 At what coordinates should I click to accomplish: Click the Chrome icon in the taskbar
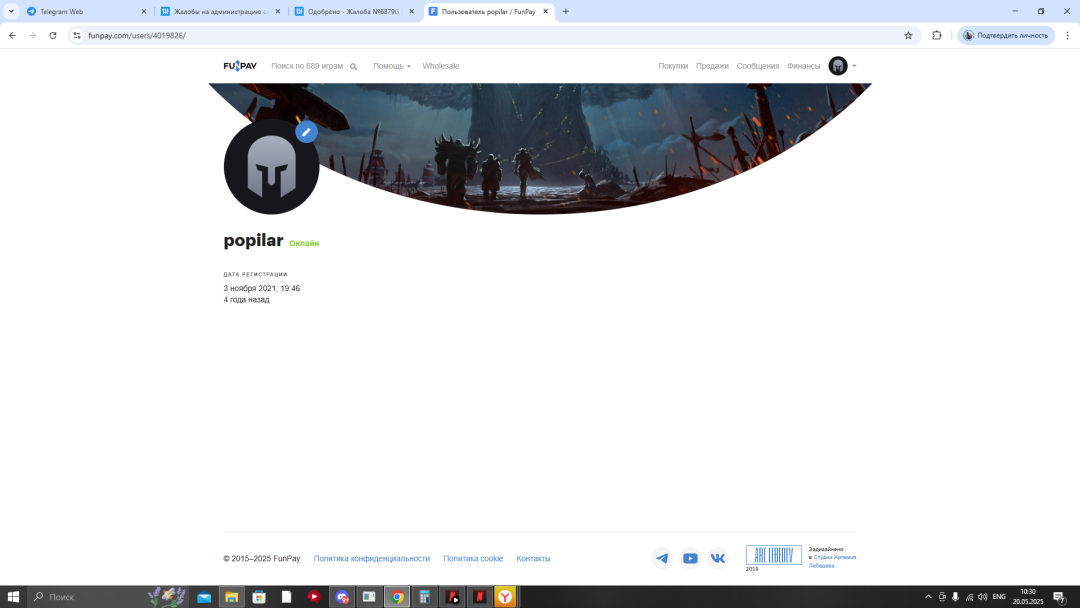pyautogui.click(x=397, y=597)
